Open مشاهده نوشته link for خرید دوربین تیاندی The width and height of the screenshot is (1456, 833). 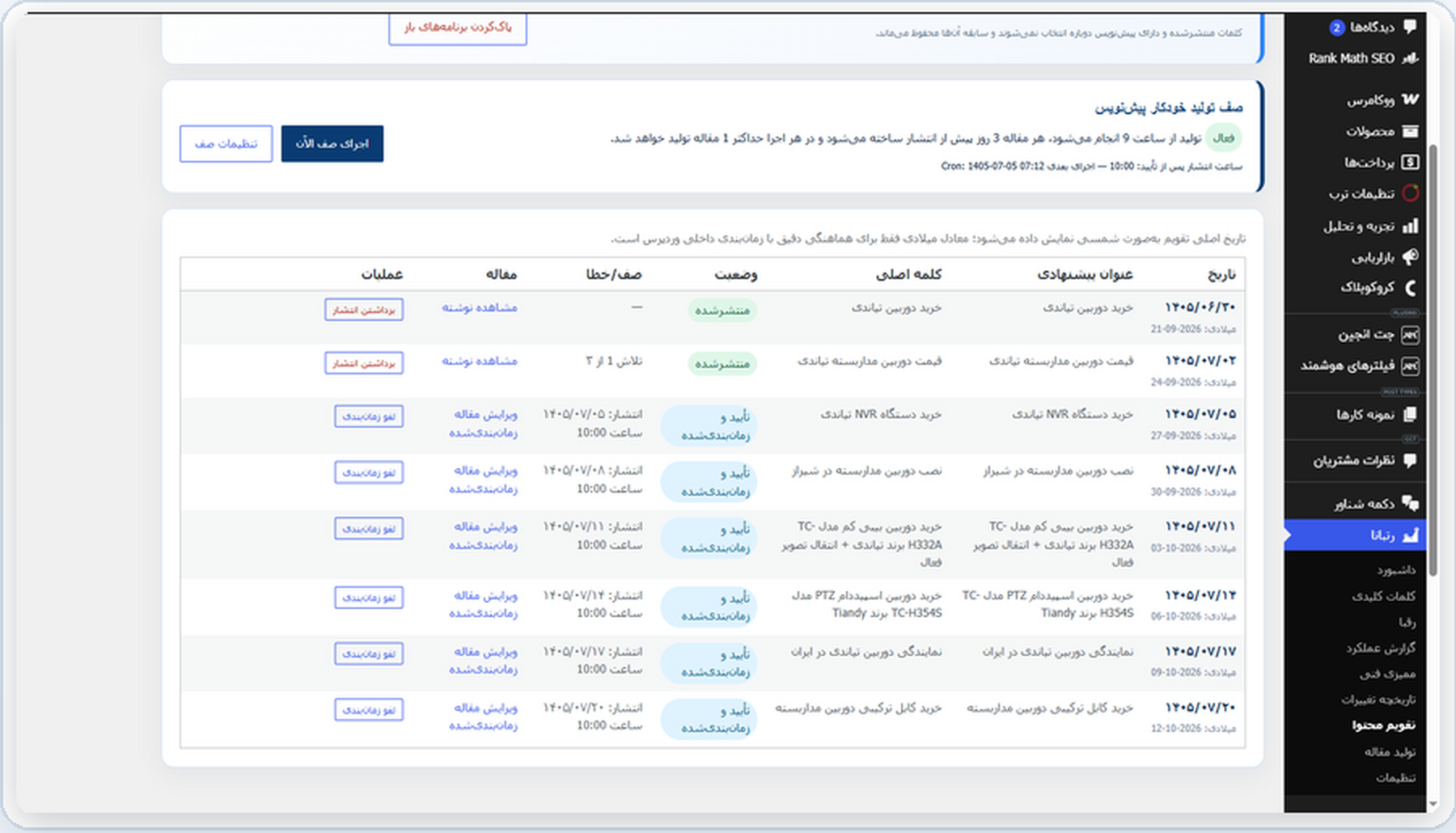pos(480,308)
